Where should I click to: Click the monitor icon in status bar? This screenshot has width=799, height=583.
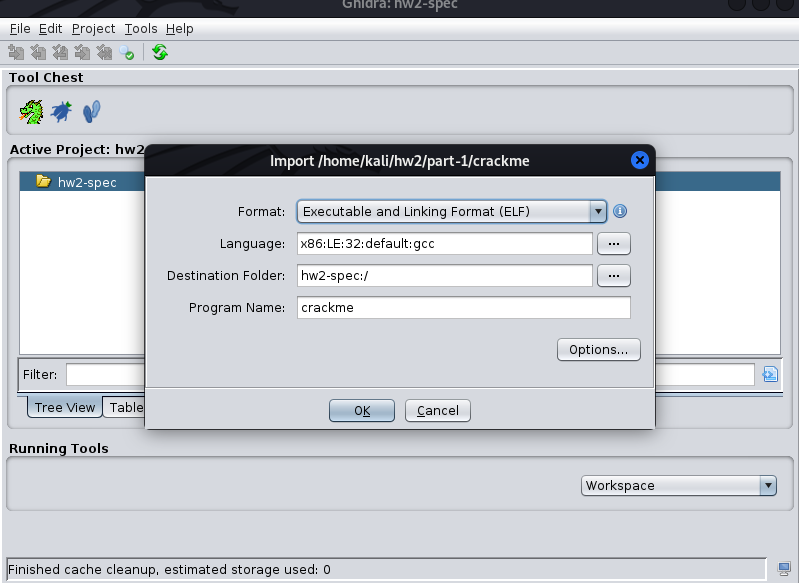tap(784, 569)
